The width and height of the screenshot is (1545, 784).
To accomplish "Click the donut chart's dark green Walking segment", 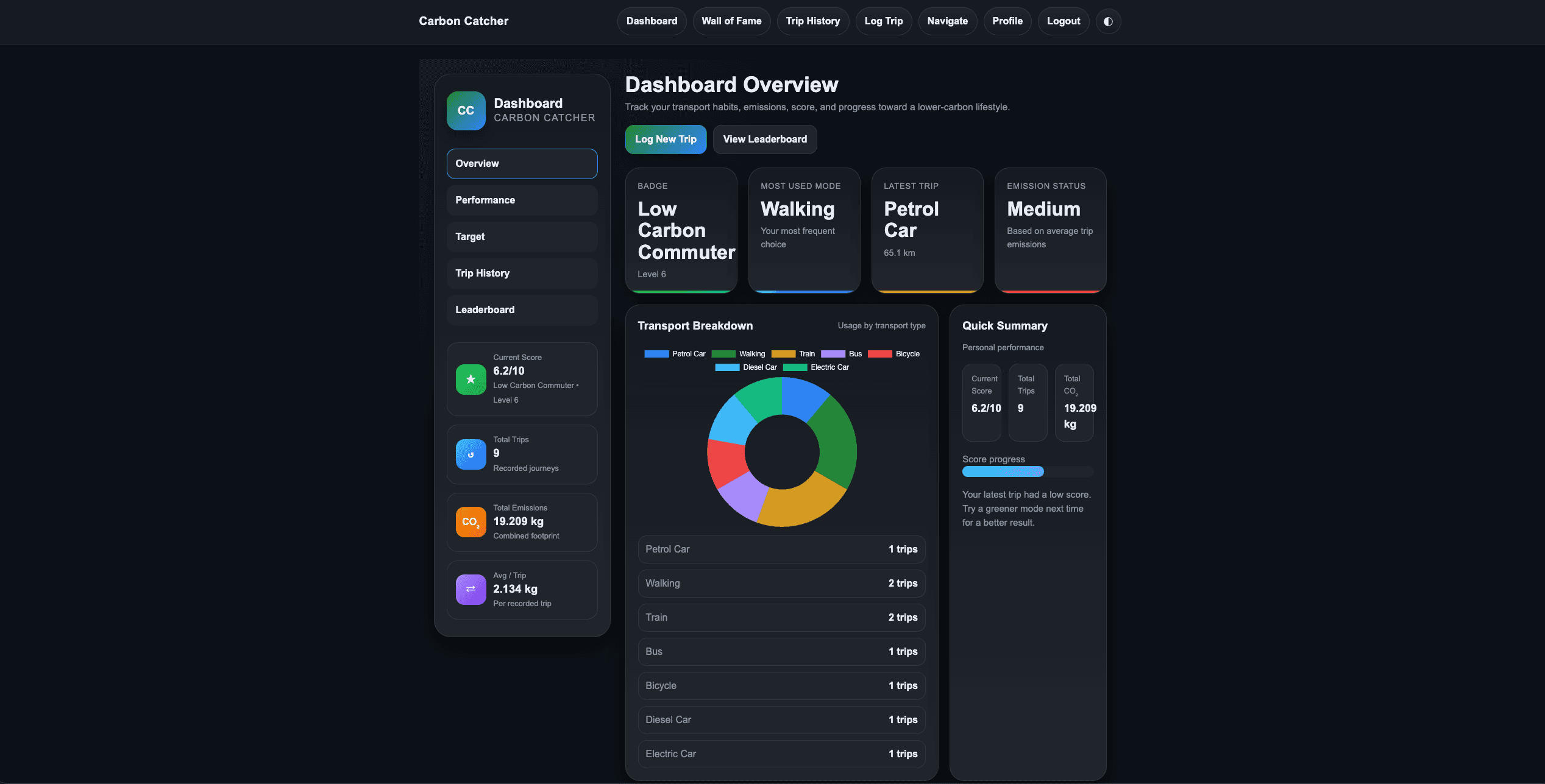I will coord(834,442).
